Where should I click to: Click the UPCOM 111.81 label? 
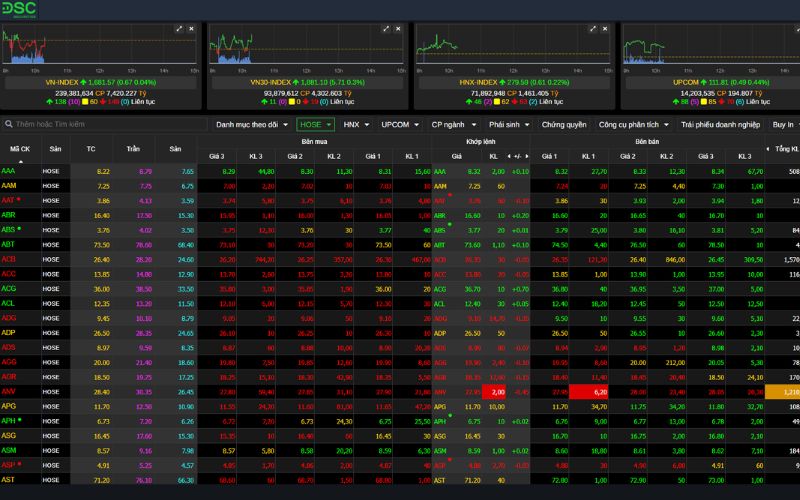(x=721, y=82)
